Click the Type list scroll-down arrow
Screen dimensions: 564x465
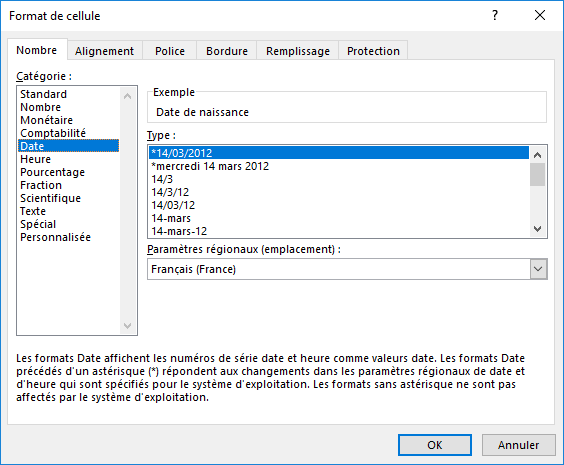(x=537, y=229)
